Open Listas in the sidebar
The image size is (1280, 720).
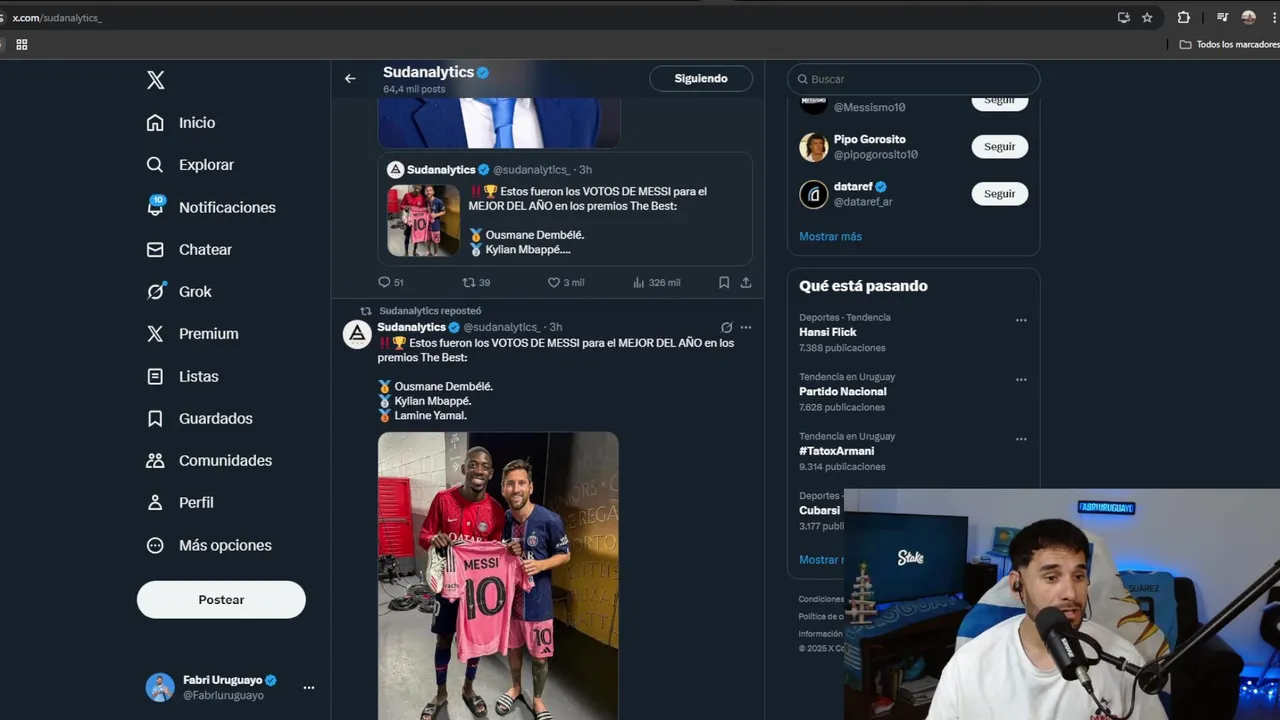[x=182, y=376]
